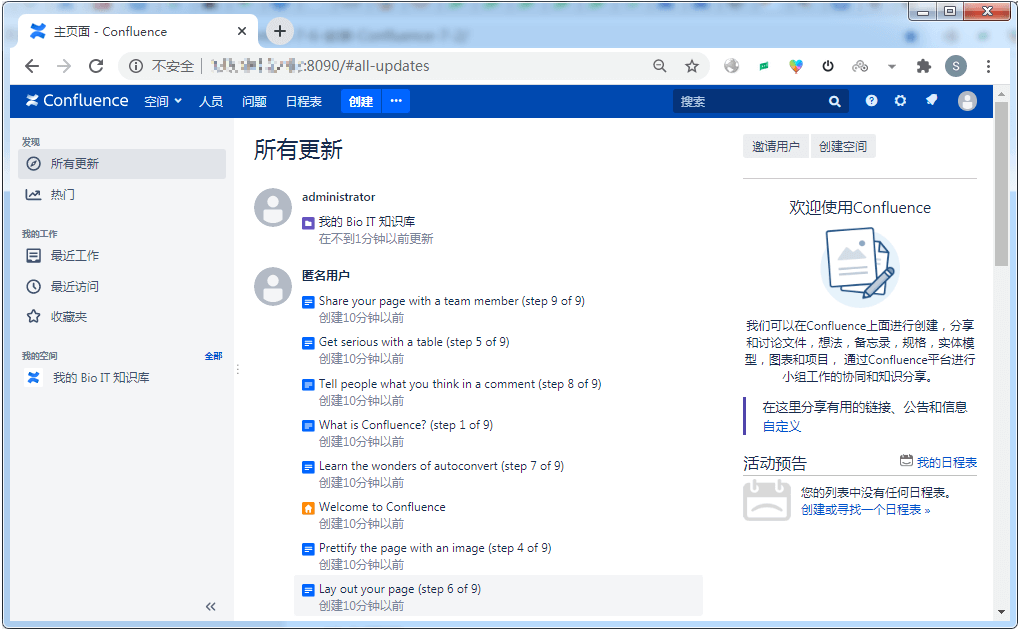The width and height of the screenshot is (1018, 630).
Task: Open a new browser tab
Action: pyautogui.click(x=280, y=31)
